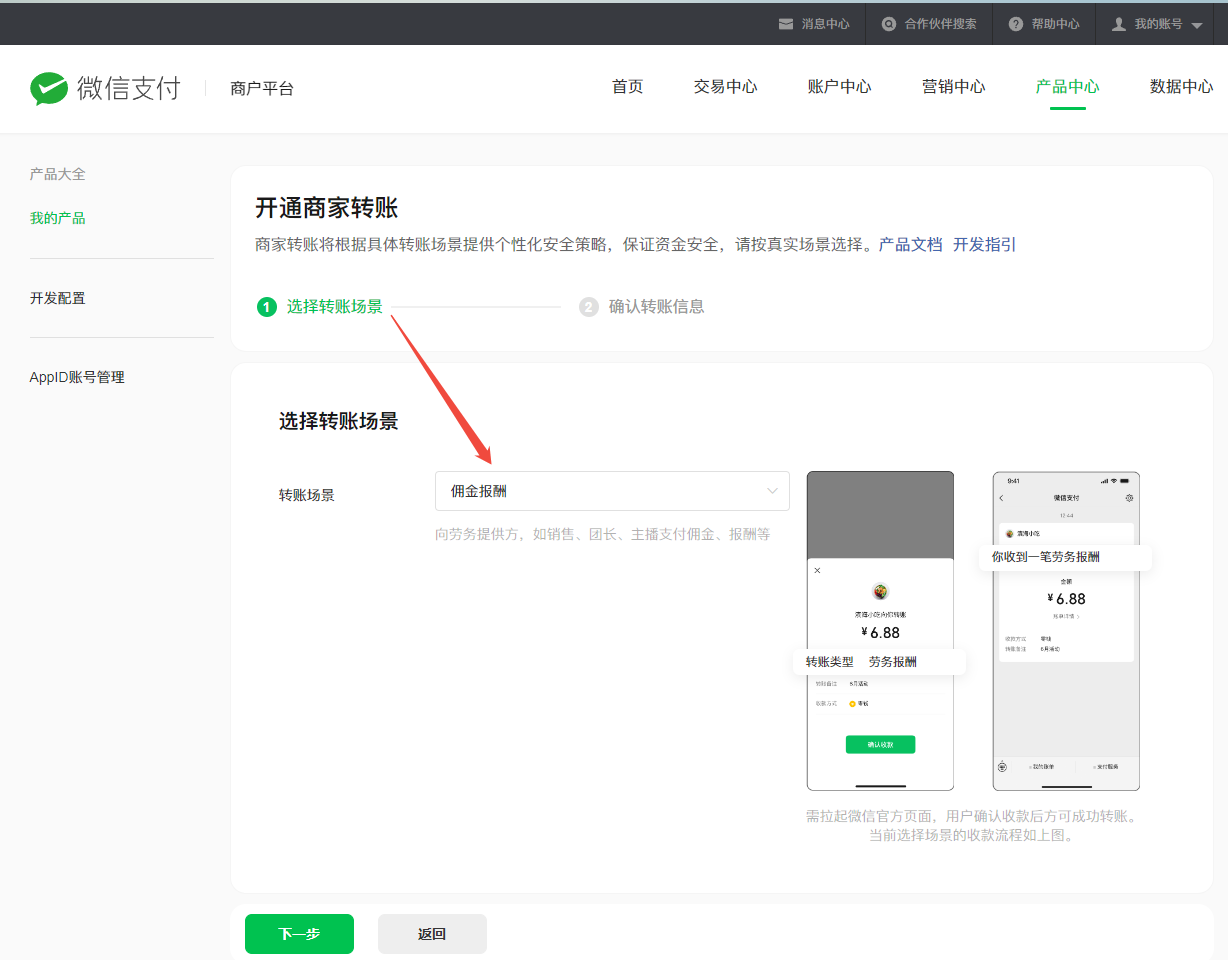This screenshot has height=960, width=1228.
Task: Click the hint text 向劳务提供方 under the dropdown
Action: pos(603,535)
